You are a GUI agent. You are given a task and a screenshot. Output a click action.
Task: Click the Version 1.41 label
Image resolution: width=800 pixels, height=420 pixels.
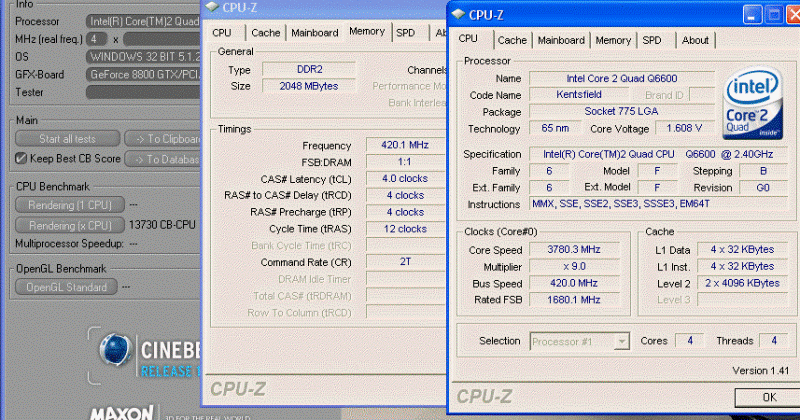pos(761,371)
